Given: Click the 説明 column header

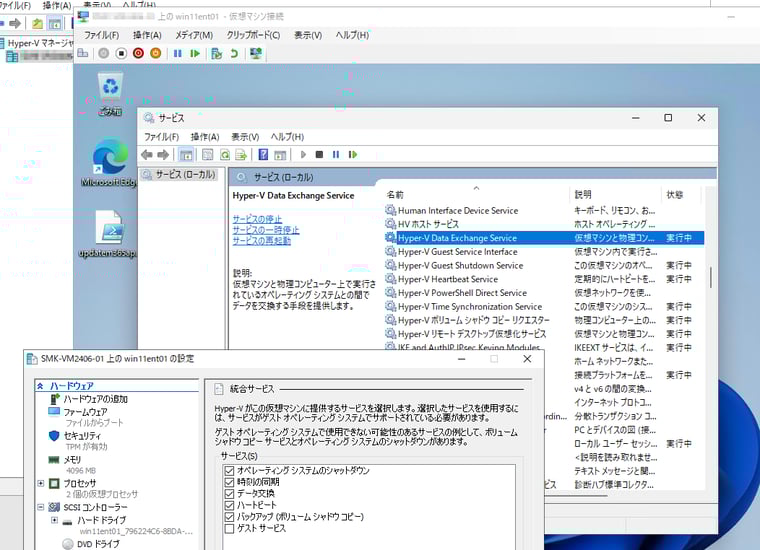Looking at the screenshot, I should click(616, 194).
